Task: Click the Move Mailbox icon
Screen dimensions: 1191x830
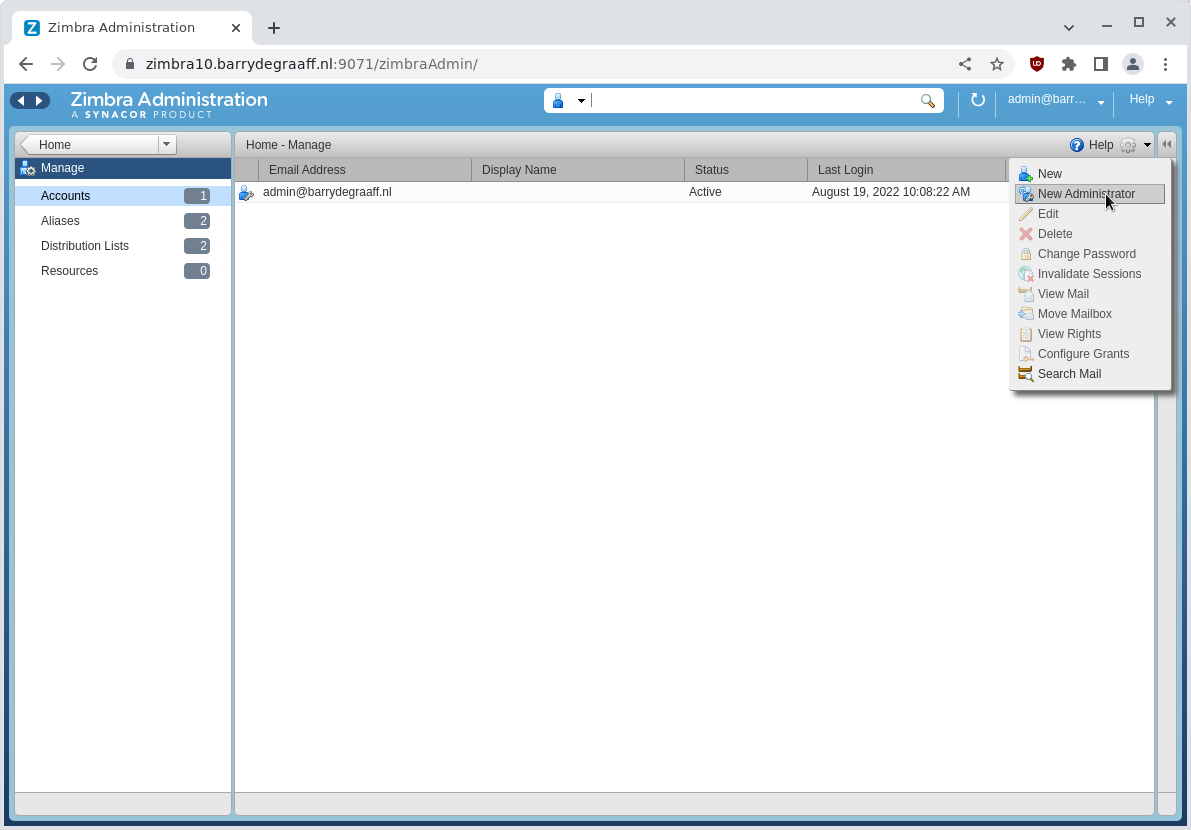Action: coord(1025,314)
